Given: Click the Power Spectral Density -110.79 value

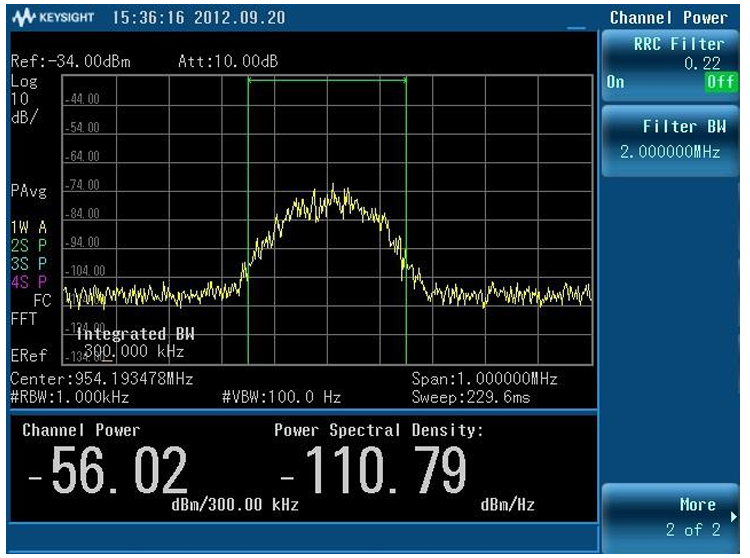Looking at the screenshot, I should 373,470.
